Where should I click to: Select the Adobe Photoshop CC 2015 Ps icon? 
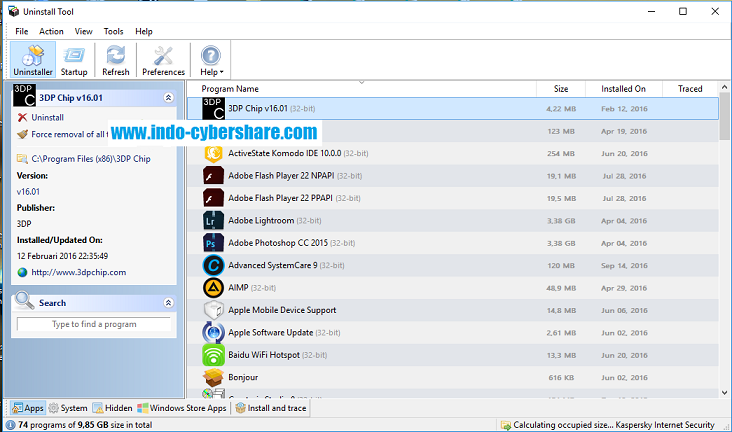click(x=213, y=243)
